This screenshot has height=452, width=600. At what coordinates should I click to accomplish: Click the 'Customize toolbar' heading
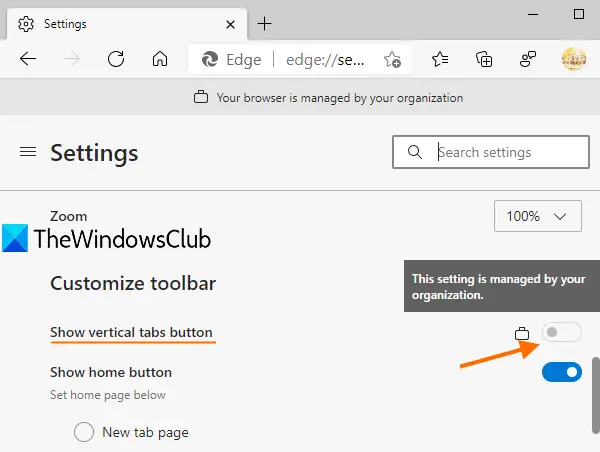(133, 283)
